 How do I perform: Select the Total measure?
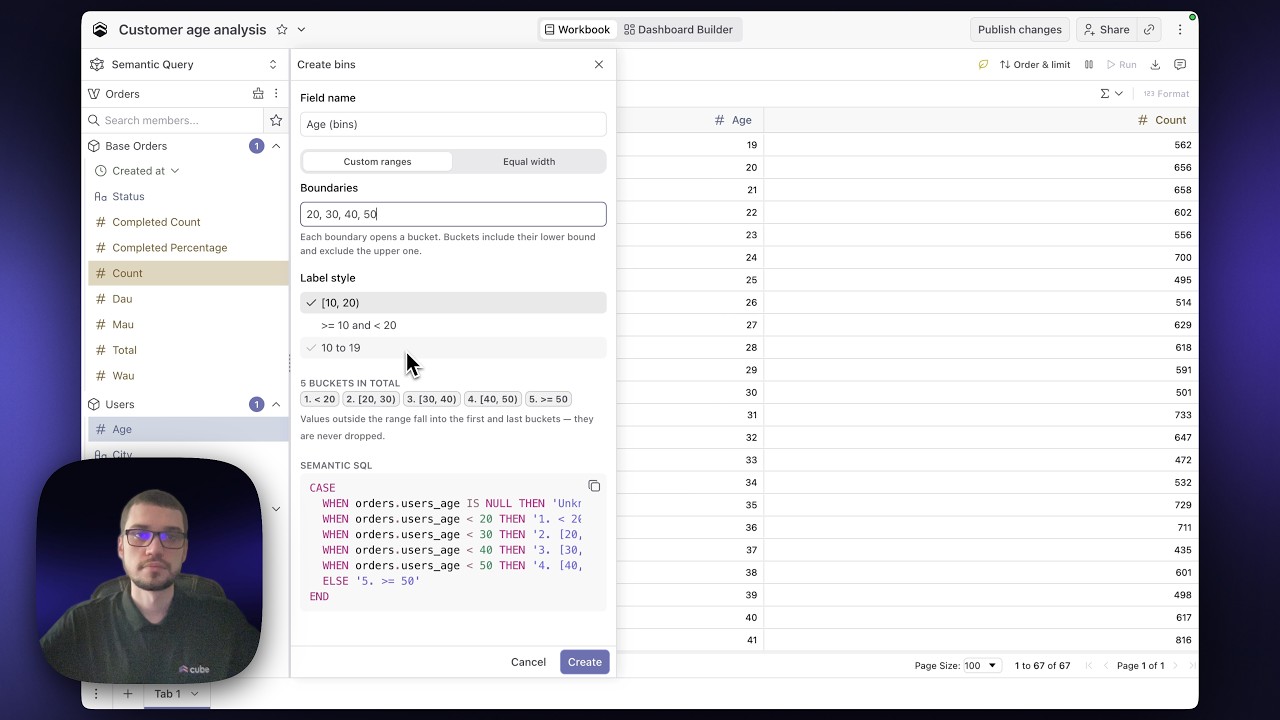tap(187, 350)
